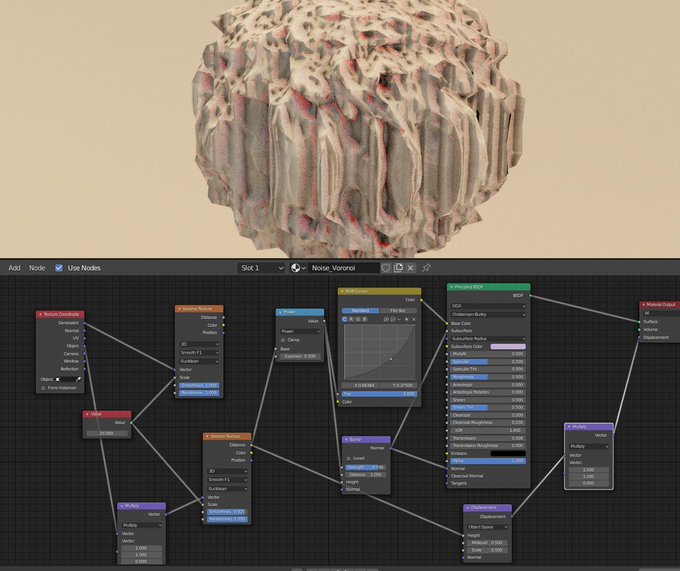Select the C combined channel in RGB Curves
Viewport: 680px width, 571px height.
(345, 319)
